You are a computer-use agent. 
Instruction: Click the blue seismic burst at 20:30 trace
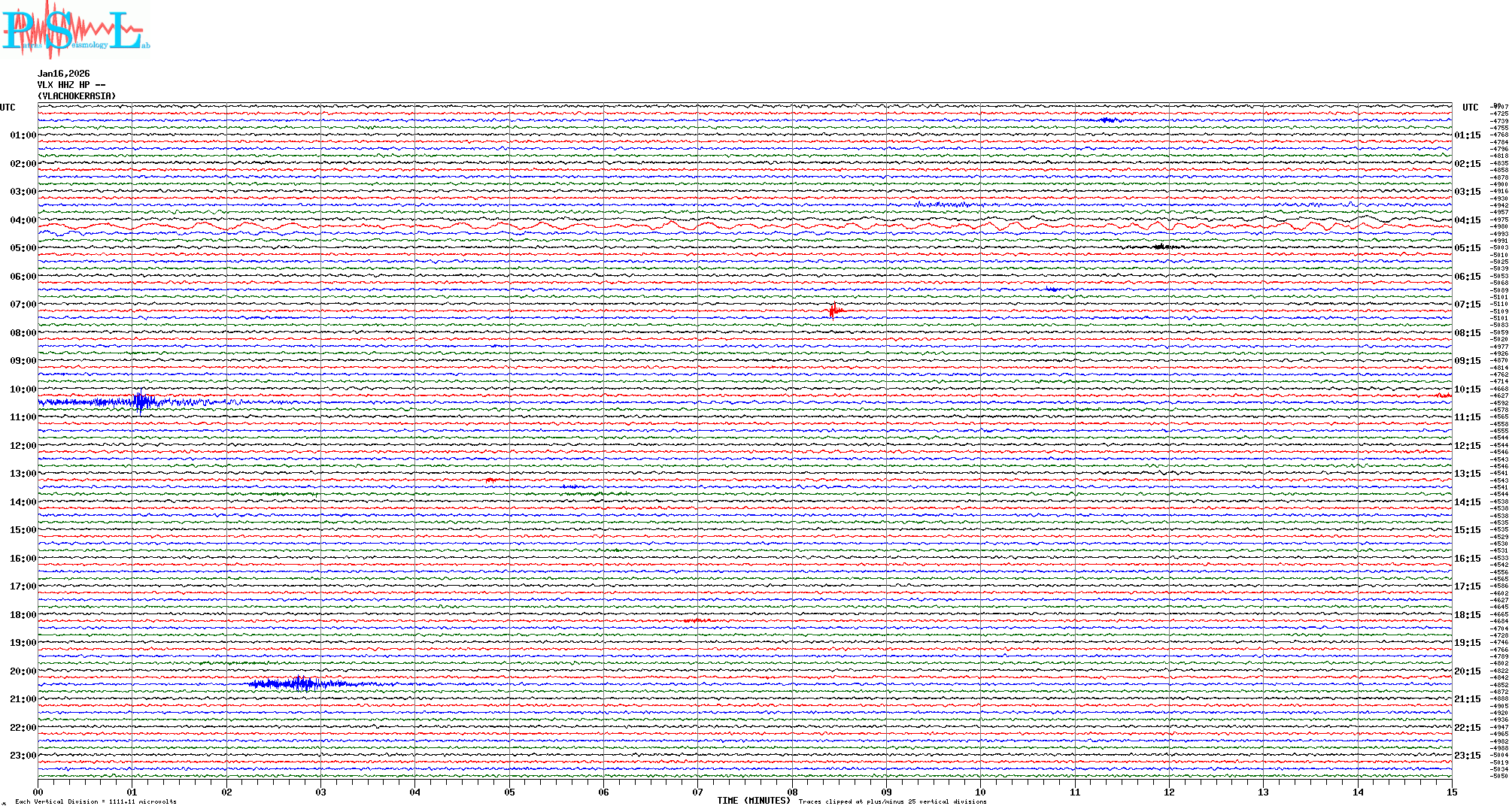(x=299, y=683)
